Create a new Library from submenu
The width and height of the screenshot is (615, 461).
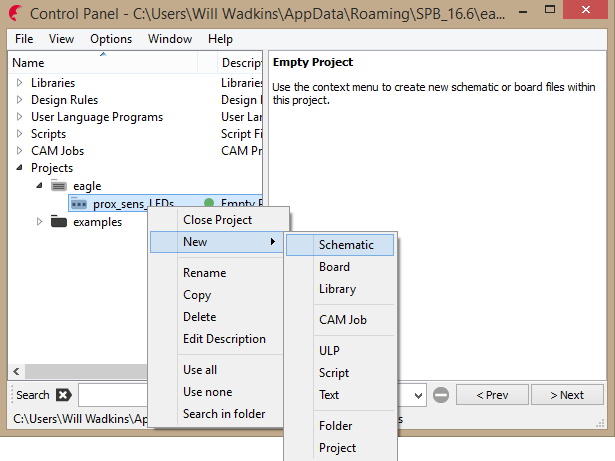coord(340,289)
